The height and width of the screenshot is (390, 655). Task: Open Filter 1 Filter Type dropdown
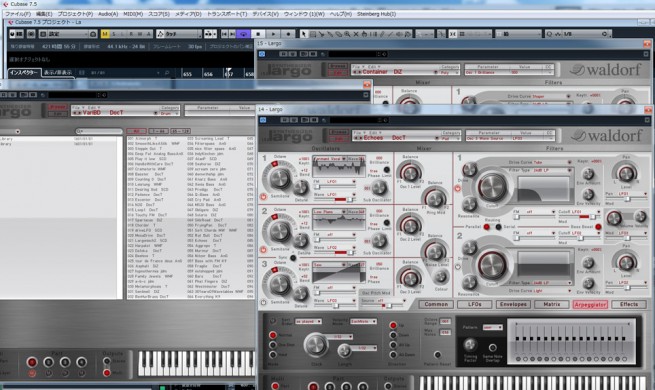[x=551, y=170]
